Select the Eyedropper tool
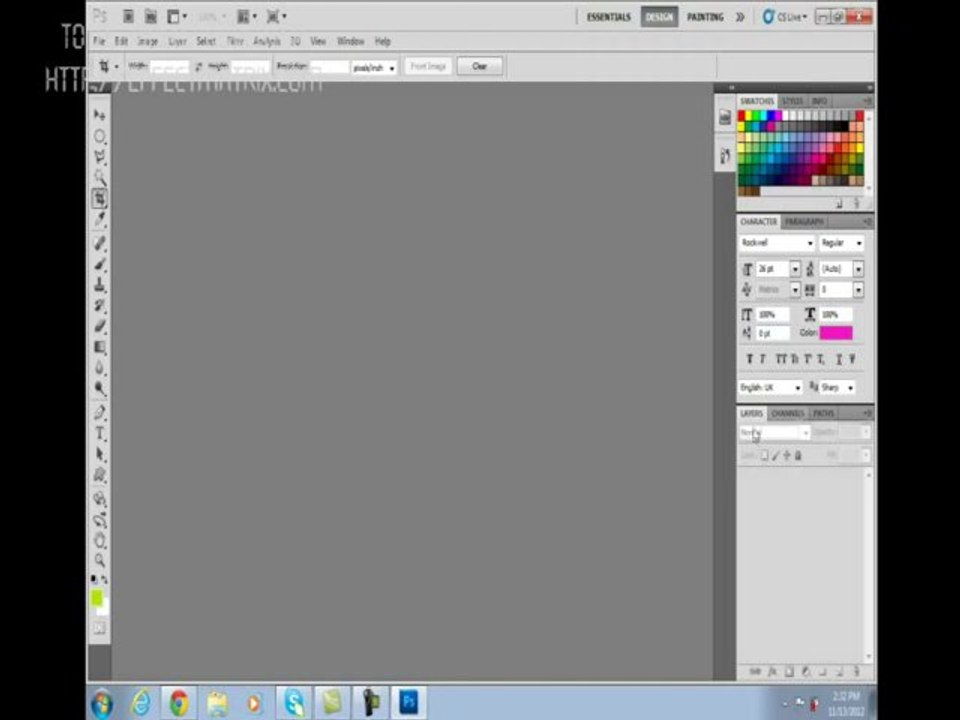The height and width of the screenshot is (720, 960). click(x=100, y=219)
